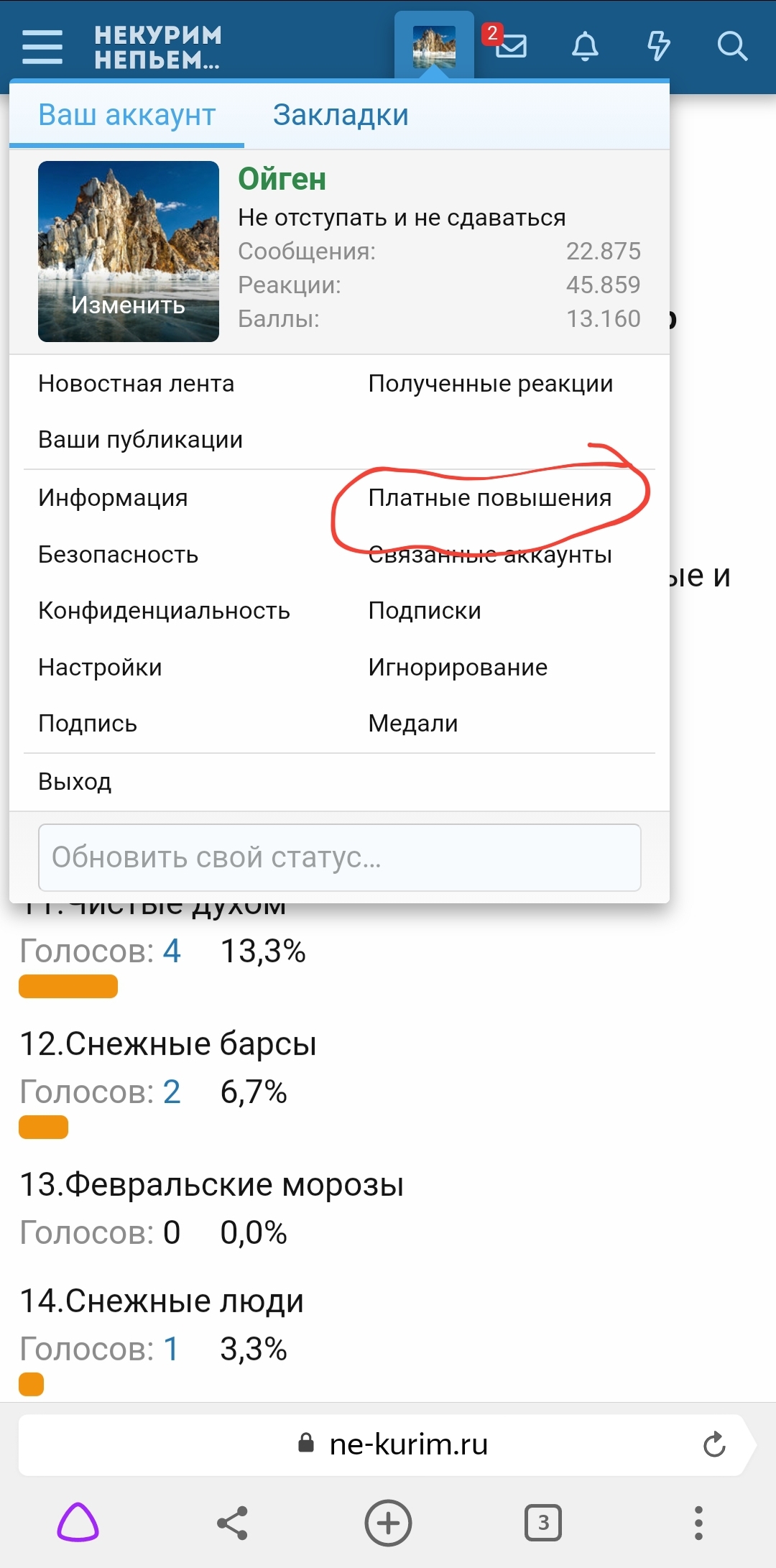776x1568 pixels.
Task: Click Выход to log out
Action: (x=75, y=780)
